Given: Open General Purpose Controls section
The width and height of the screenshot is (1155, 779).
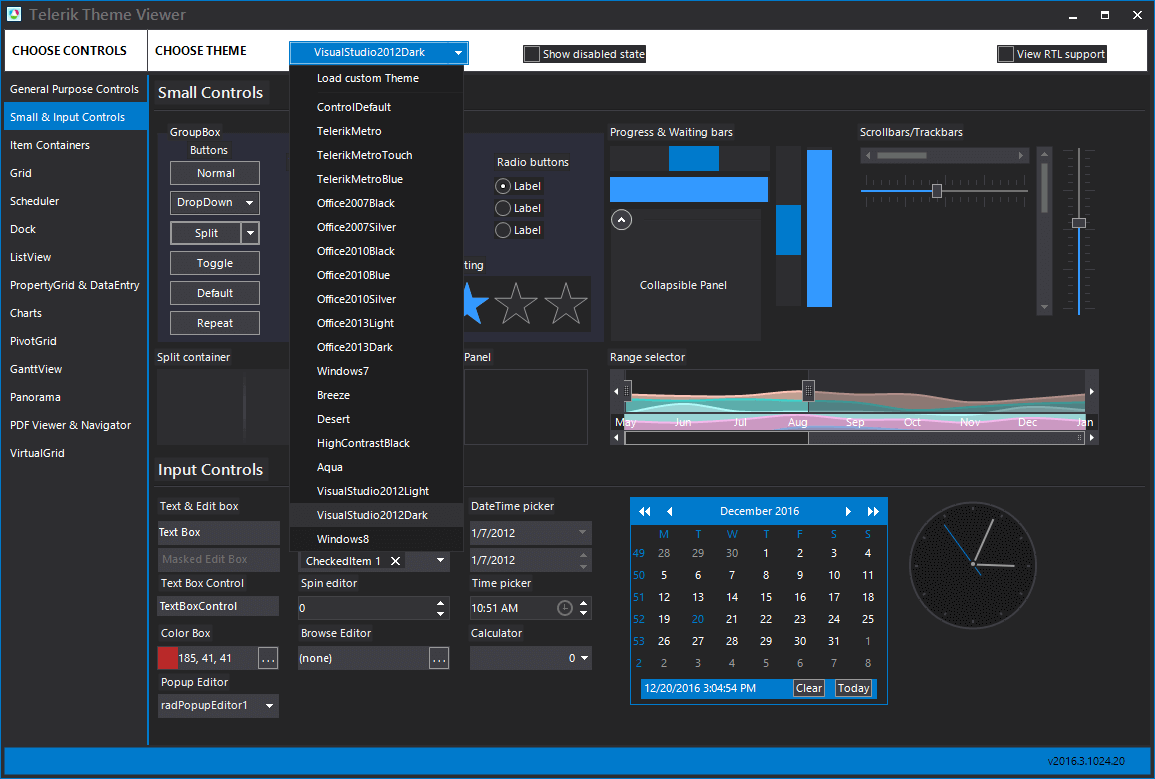Looking at the screenshot, I should pyautogui.click(x=74, y=89).
